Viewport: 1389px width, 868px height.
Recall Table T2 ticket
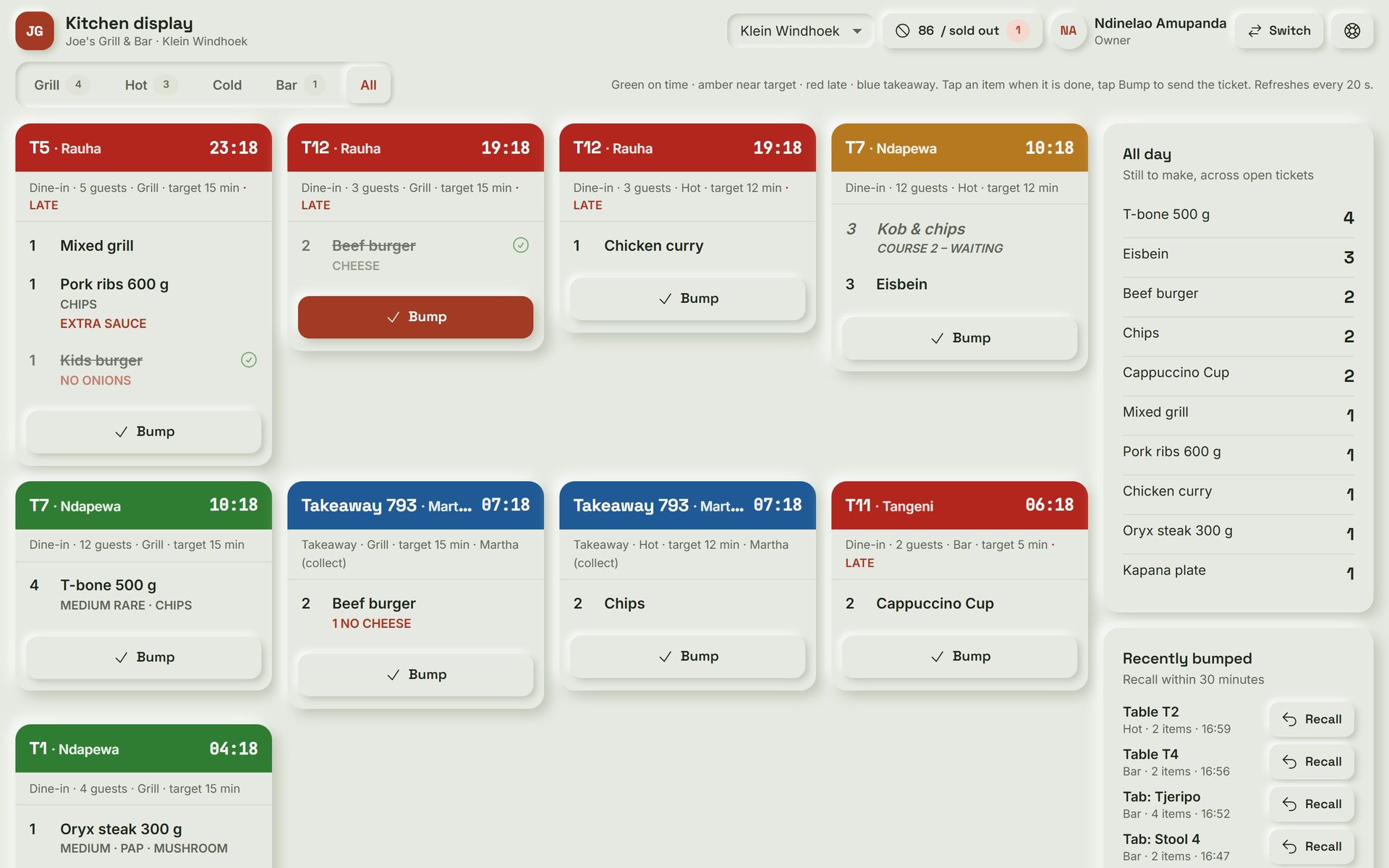1312,720
